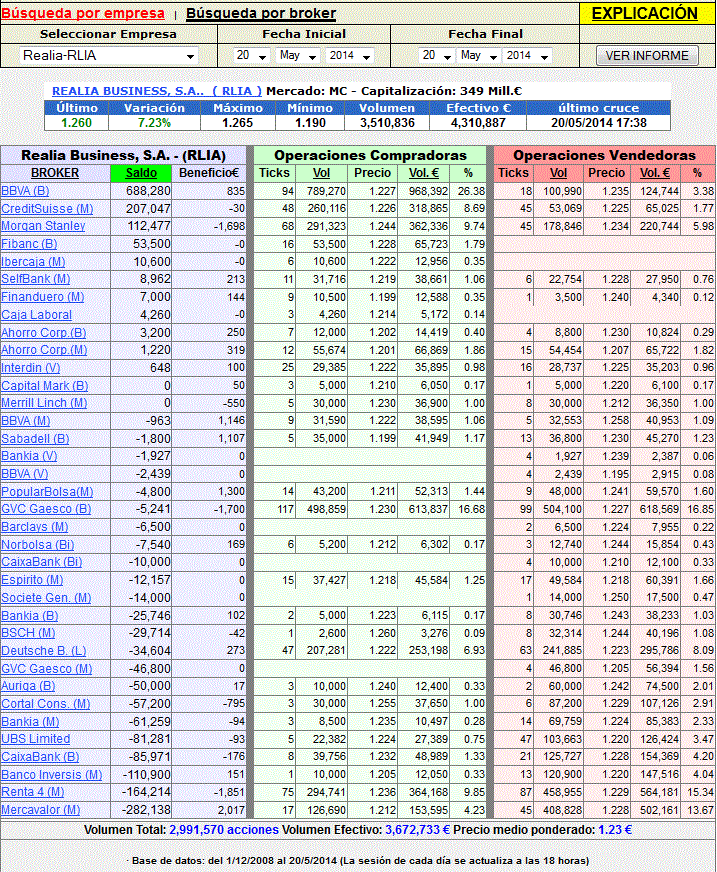The image size is (717, 872).
Task: Open the end date year dropdown
Action: point(534,56)
